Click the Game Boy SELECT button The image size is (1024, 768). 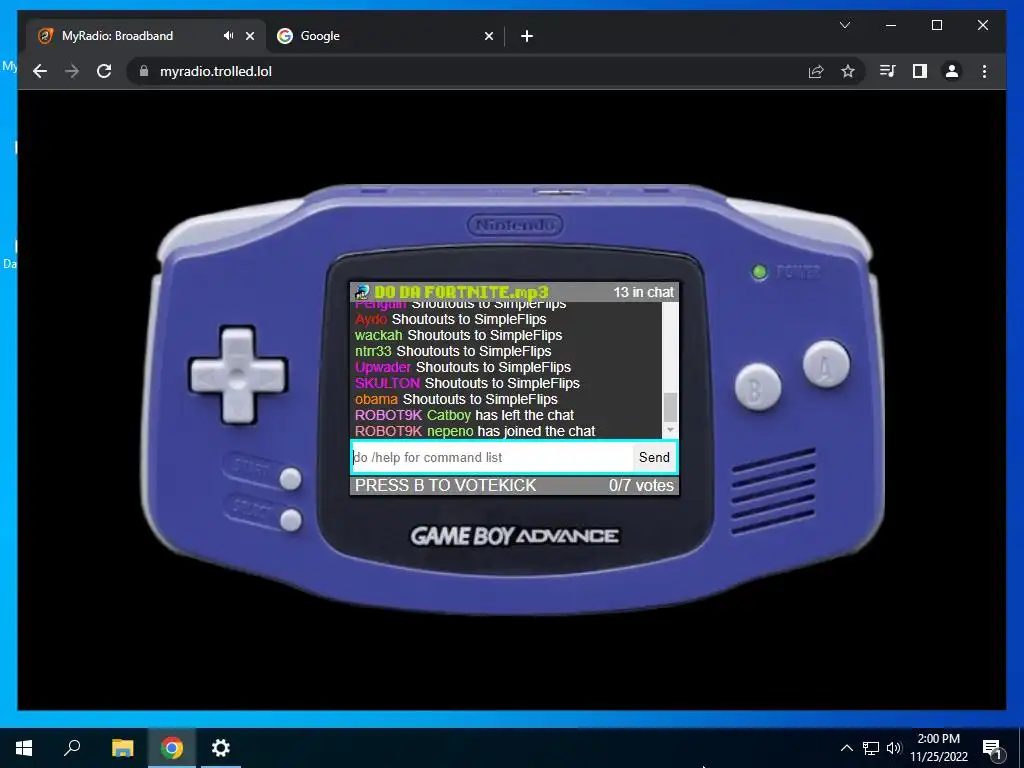pyautogui.click(x=290, y=520)
